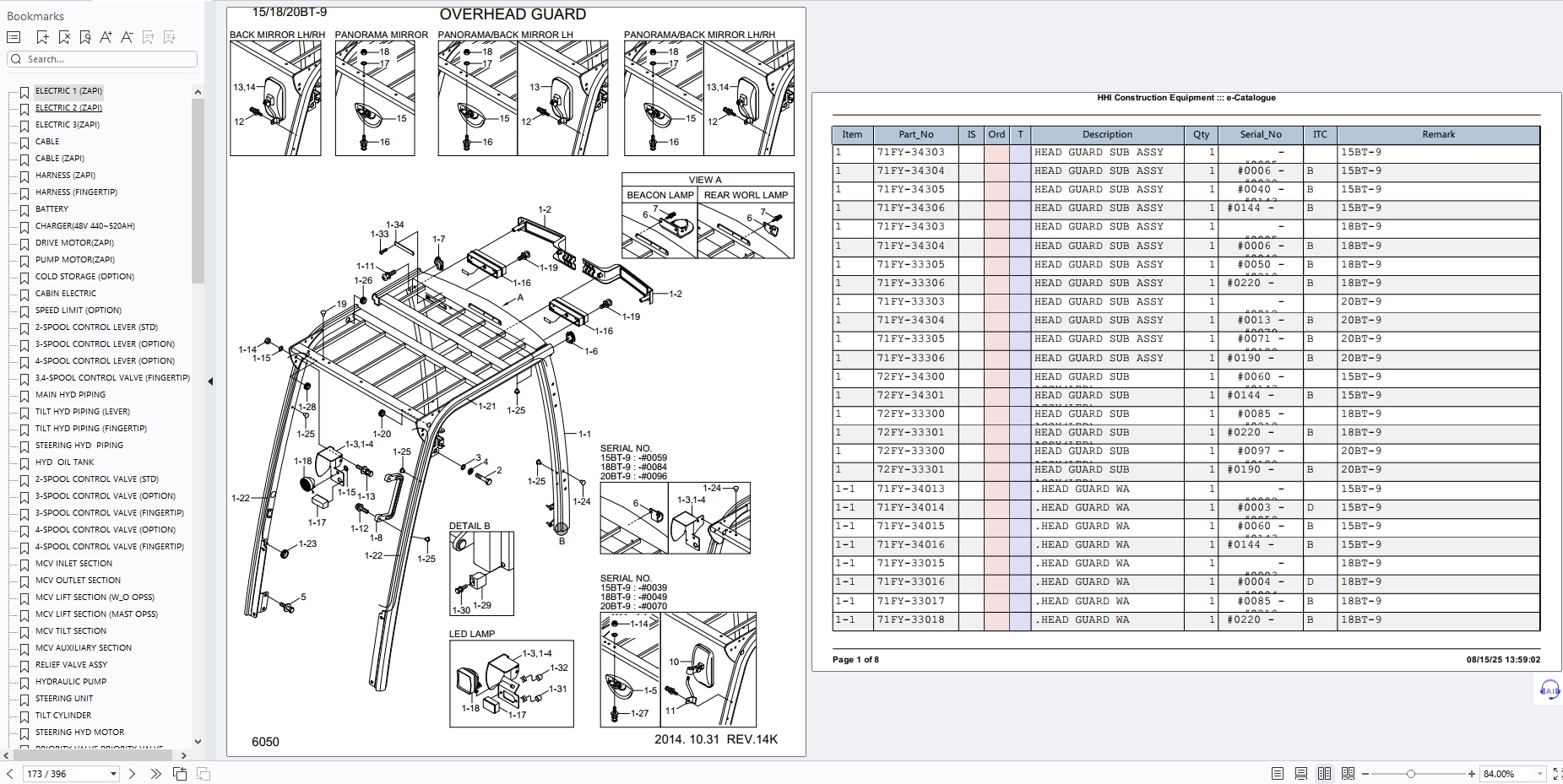Click Remark column header in table
Image resolution: width=1563 pixels, height=784 pixels.
[x=1438, y=135]
